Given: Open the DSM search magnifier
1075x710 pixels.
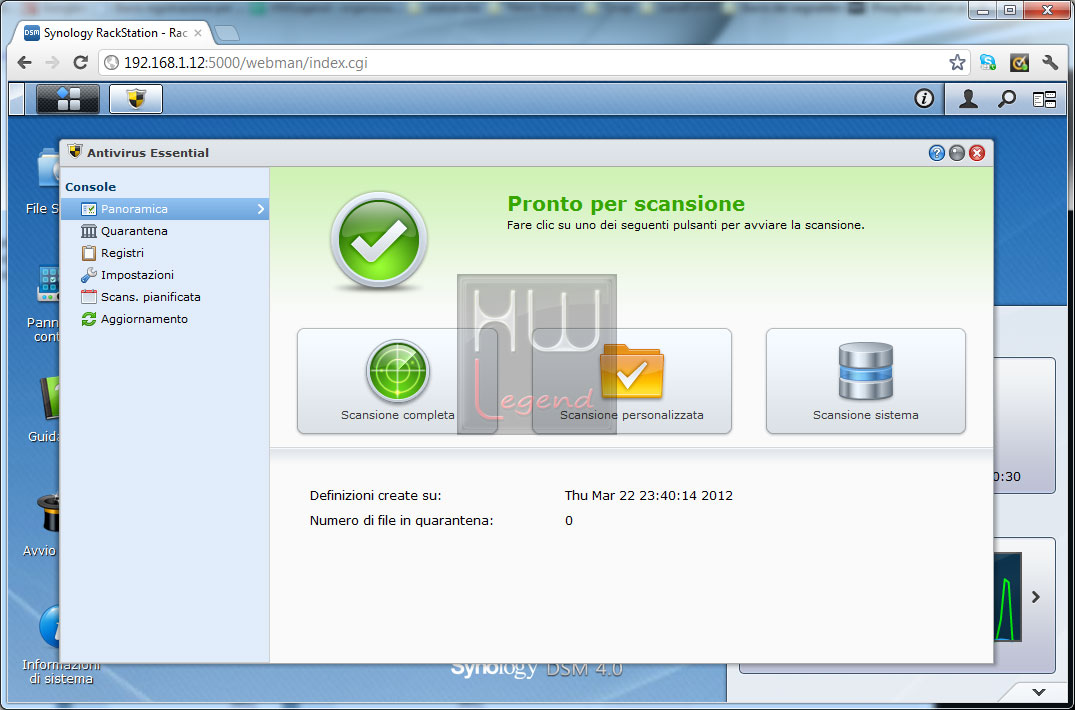Looking at the screenshot, I should pyautogui.click(x=1006, y=99).
